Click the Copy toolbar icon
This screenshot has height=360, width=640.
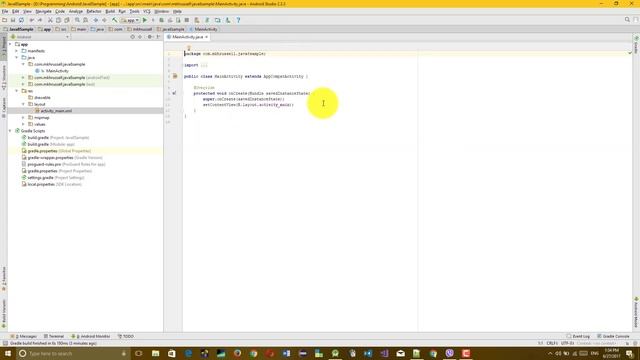pos(58,20)
